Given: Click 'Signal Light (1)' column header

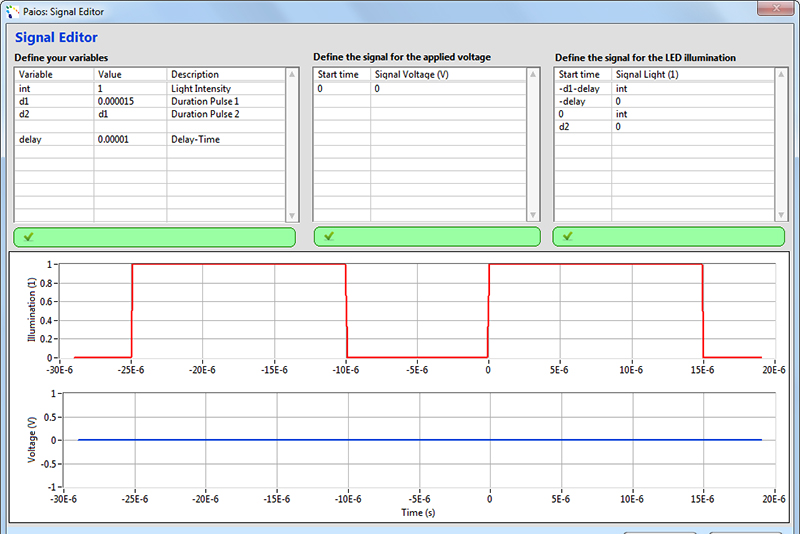Looking at the screenshot, I should pyautogui.click(x=693, y=74).
